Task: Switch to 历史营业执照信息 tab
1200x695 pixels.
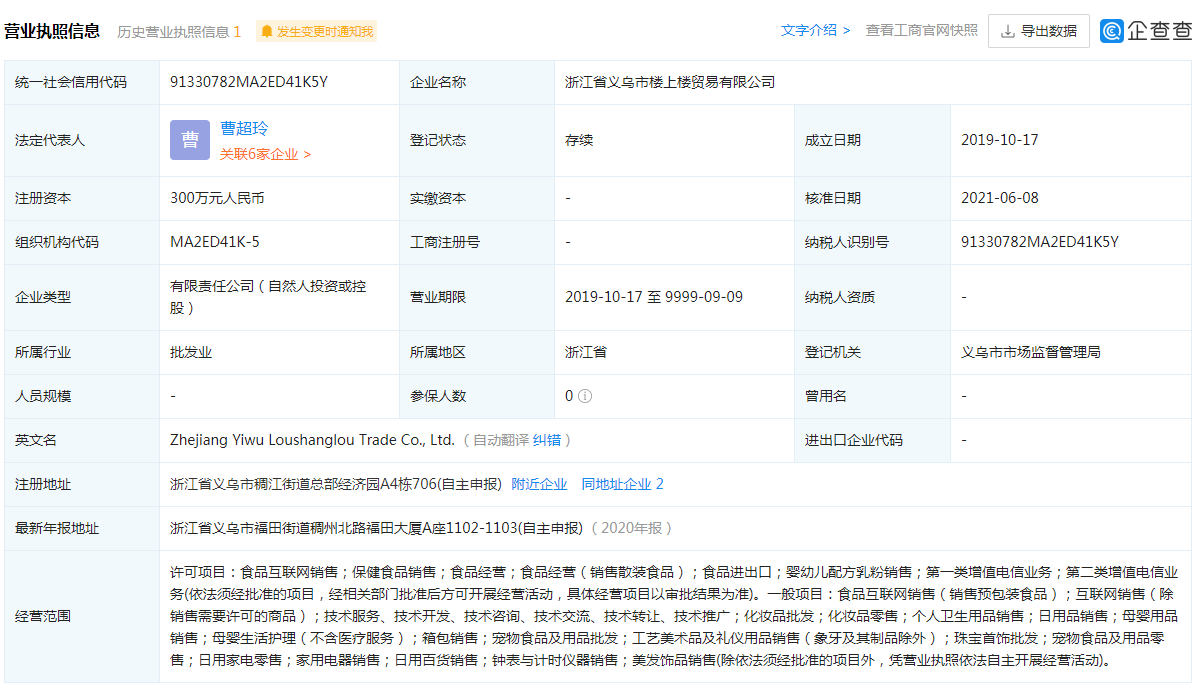Action: [178, 31]
